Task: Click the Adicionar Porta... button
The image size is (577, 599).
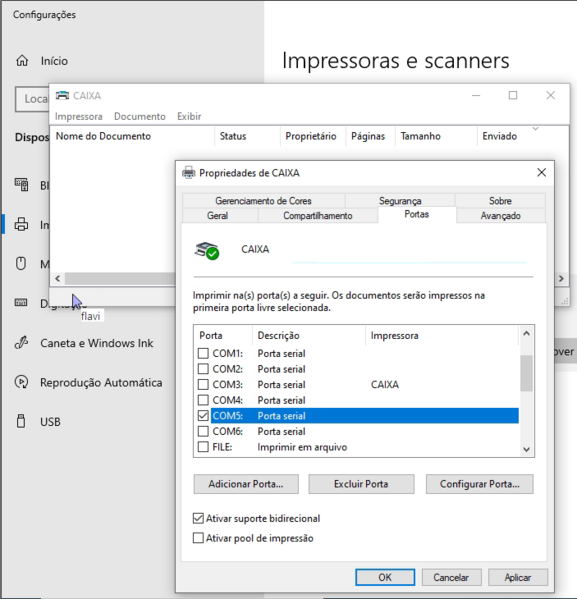Action: tap(246, 484)
